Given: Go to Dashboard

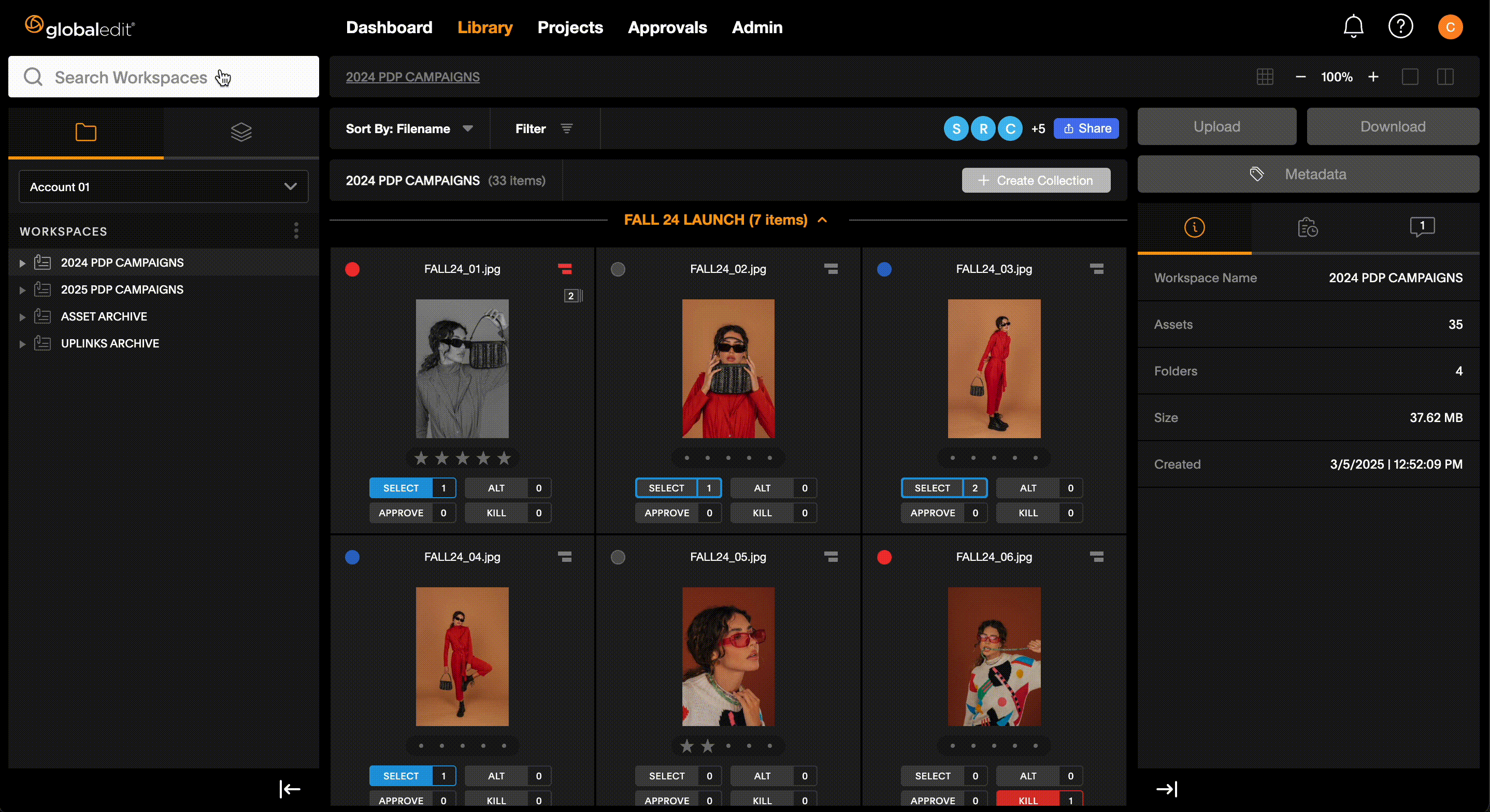Looking at the screenshot, I should [389, 27].
